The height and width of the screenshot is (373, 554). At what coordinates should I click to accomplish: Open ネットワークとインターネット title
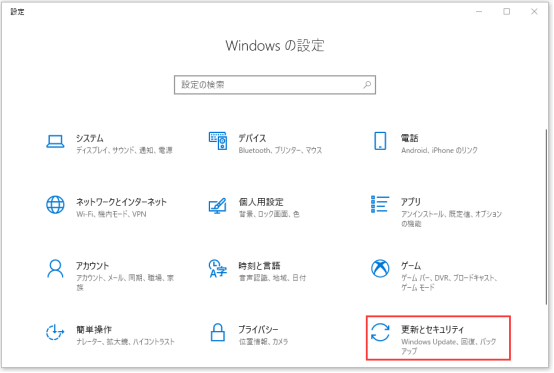[x=121, y=202]
